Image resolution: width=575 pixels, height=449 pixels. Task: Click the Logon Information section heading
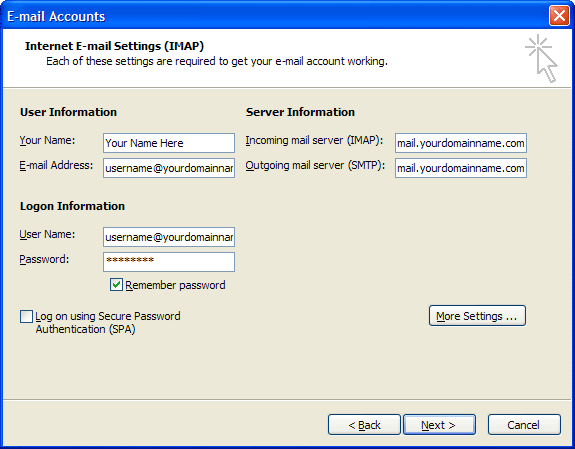click(72, 206)
